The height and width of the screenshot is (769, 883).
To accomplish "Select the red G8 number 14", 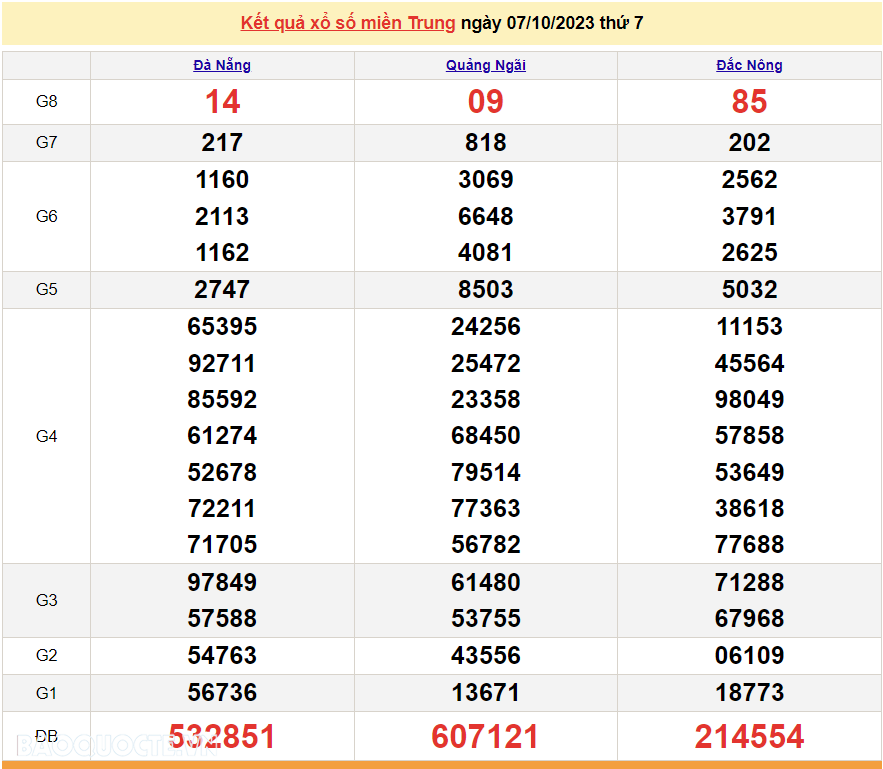I will tap(222, 102).
